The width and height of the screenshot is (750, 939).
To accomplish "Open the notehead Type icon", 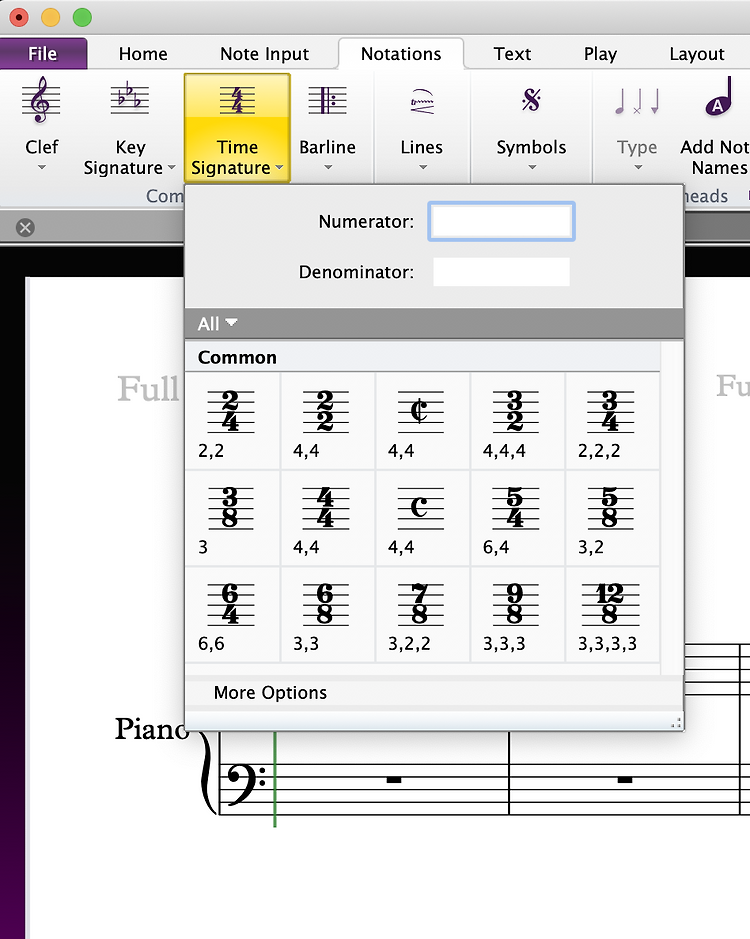I will [637, 101].
